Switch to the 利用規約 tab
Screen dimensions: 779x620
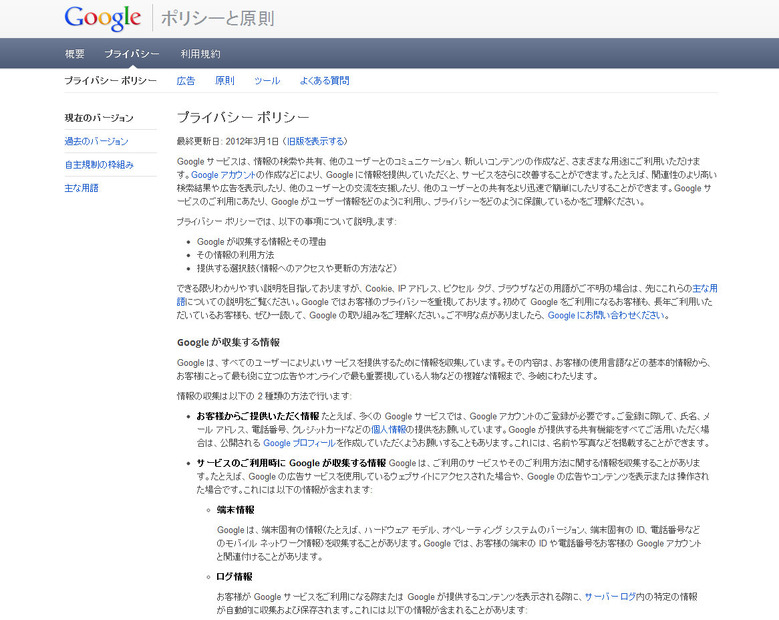pos(200,54)
